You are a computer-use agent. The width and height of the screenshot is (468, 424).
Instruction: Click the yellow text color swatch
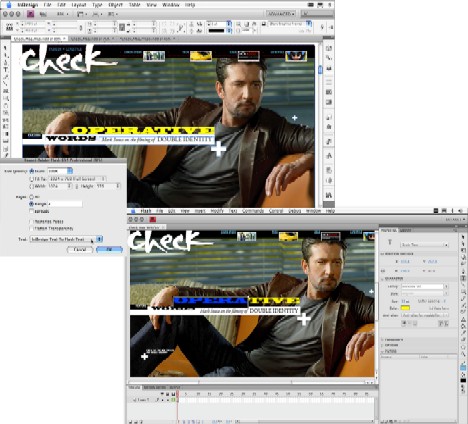coord(405,308)
